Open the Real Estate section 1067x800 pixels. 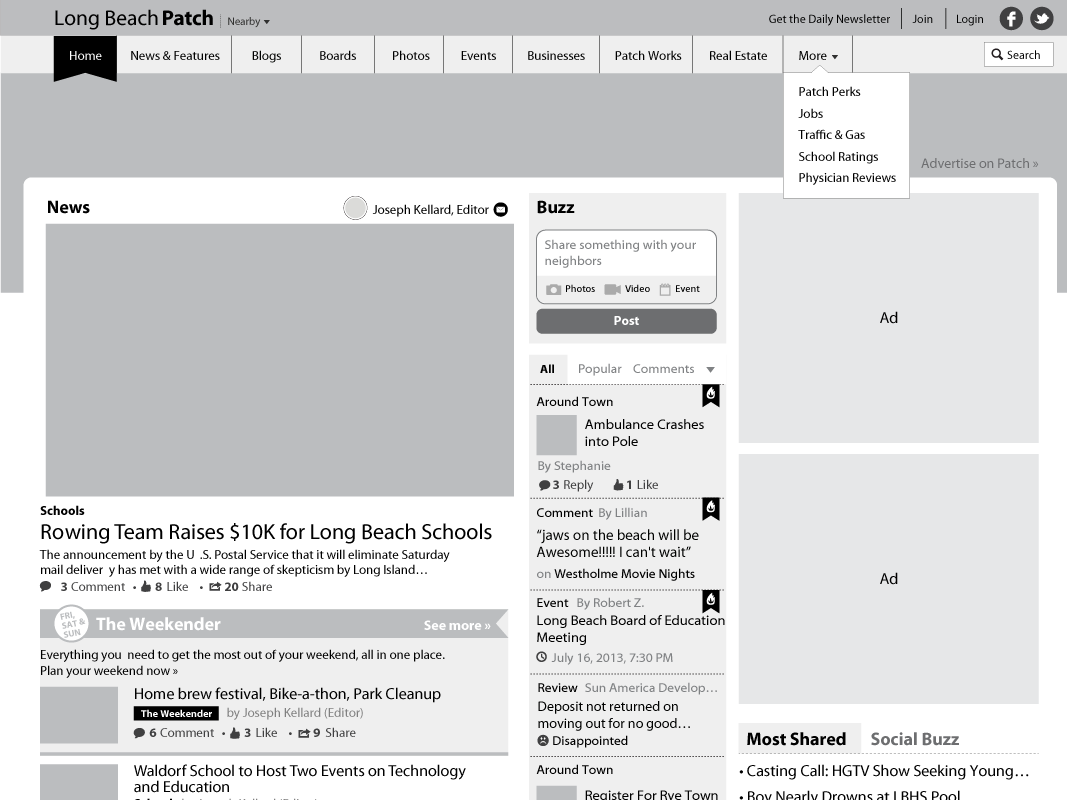coord(738,56)
